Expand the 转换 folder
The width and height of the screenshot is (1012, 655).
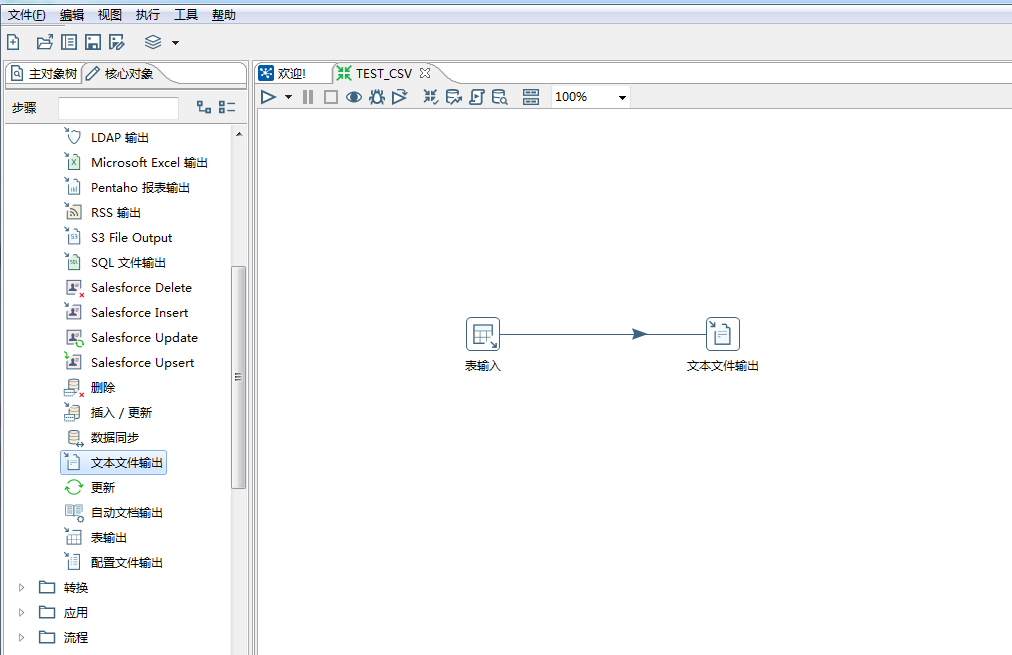pos(21,587)
